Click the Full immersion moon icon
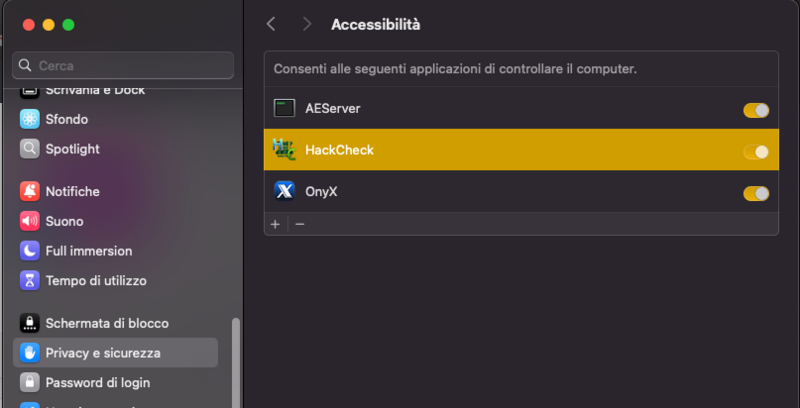 click(x=29, y=251)
